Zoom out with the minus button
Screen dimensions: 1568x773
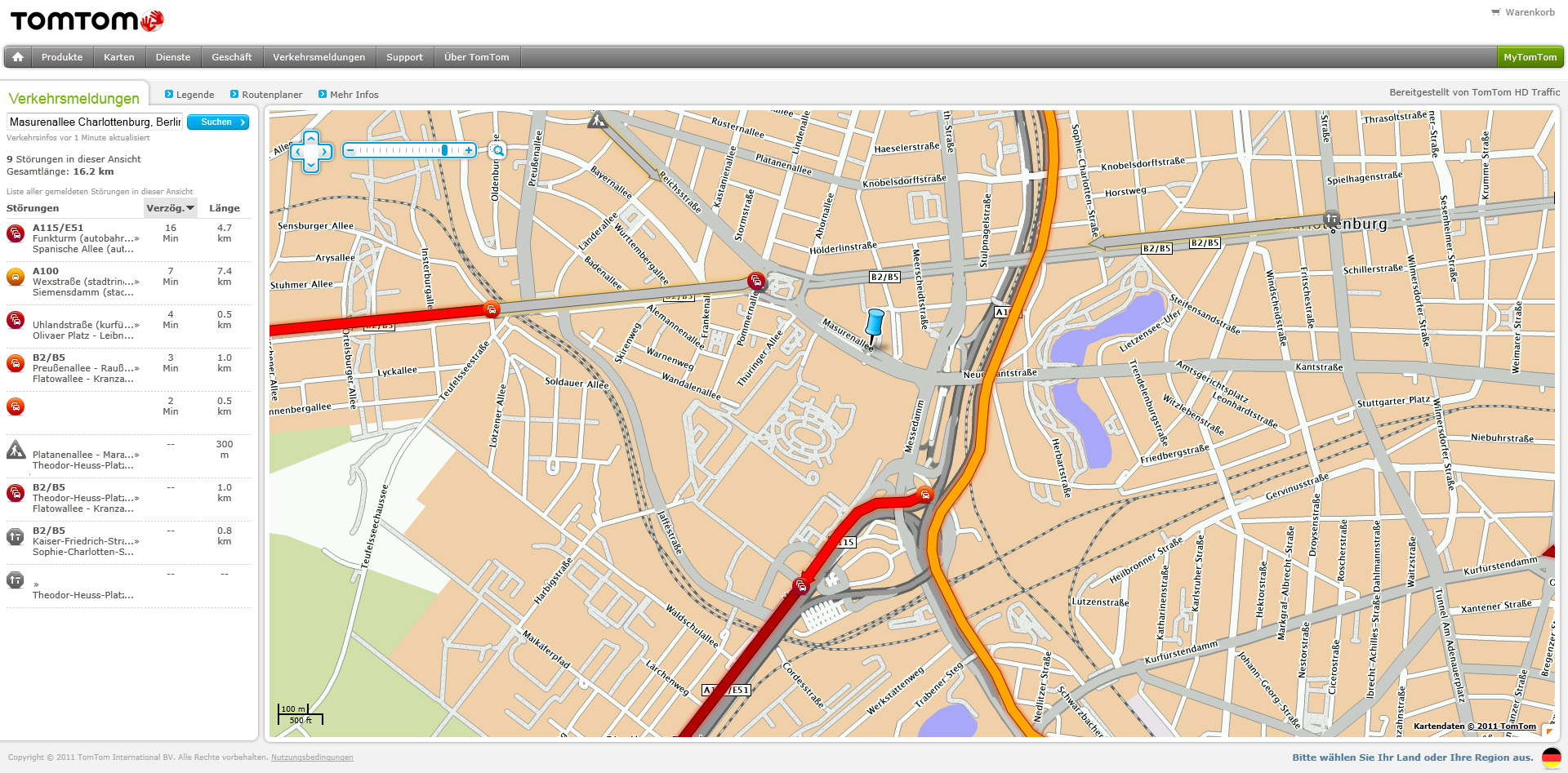[x=350, y=150]
